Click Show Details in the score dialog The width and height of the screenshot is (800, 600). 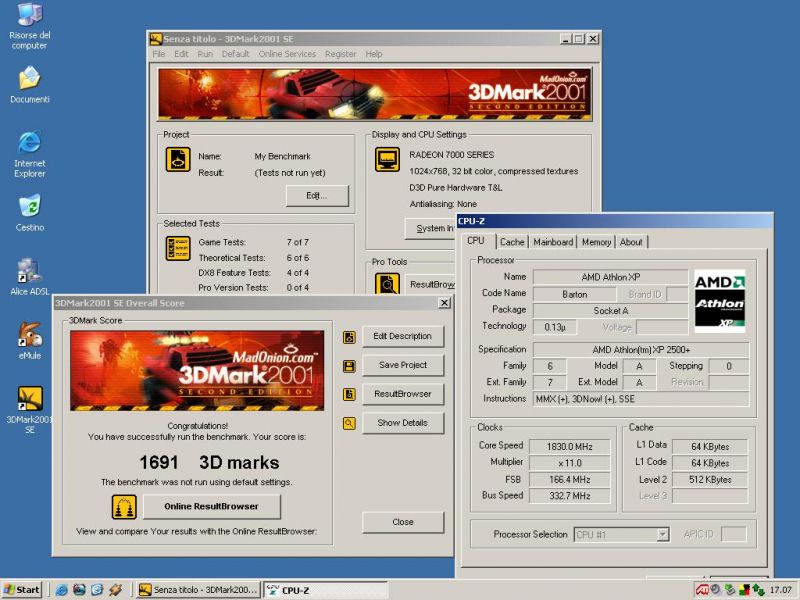pos(403,423)
